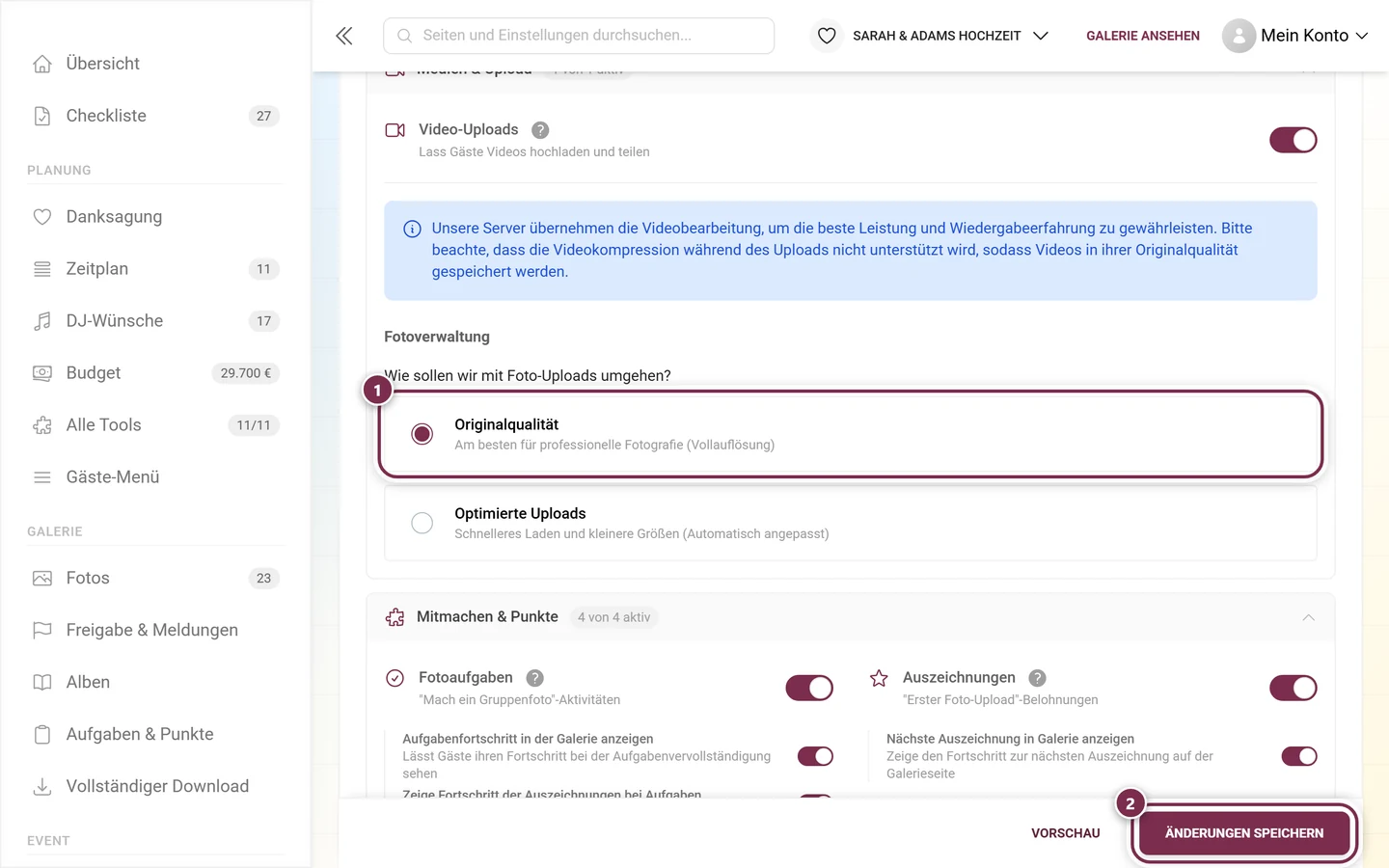Screen dimensions: 1389x868
Task: Open Freigabe & Meldungen page
Action: tap(154, 631)
